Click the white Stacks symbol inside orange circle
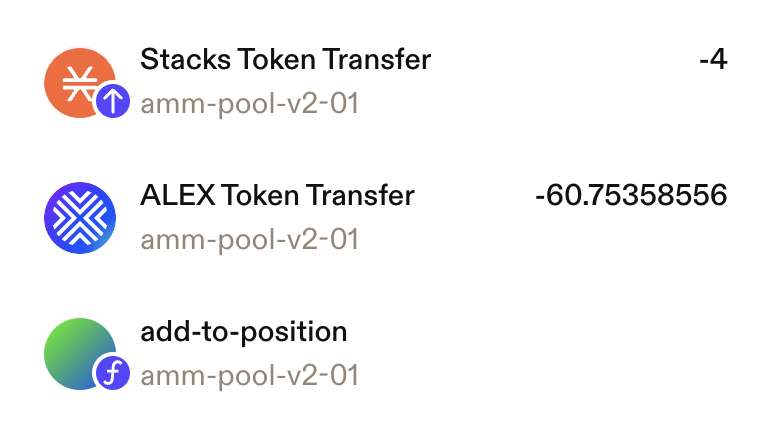This screenshot has height=426, width=770. pos(78,84)
